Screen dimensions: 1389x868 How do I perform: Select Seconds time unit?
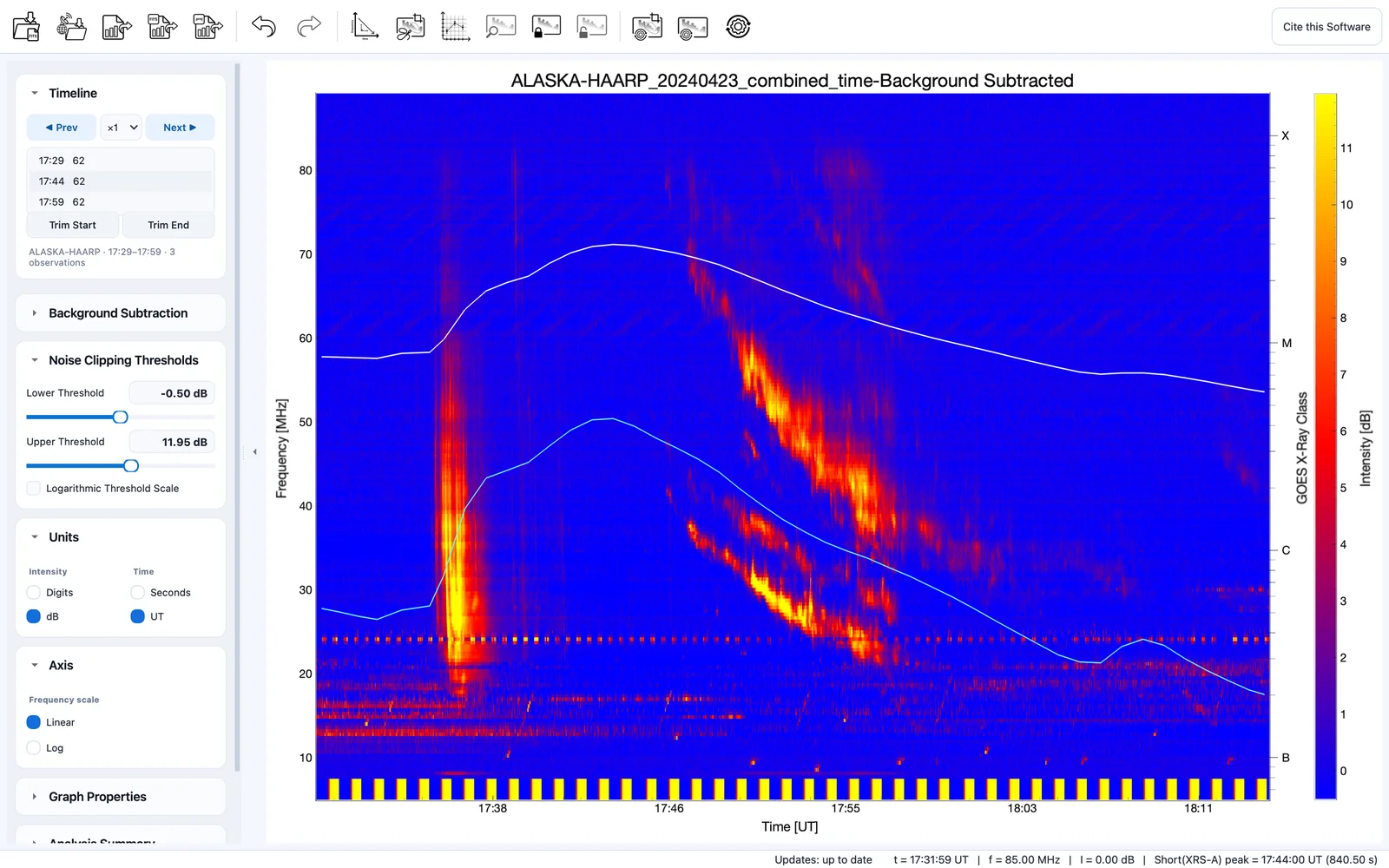point(137,592)
